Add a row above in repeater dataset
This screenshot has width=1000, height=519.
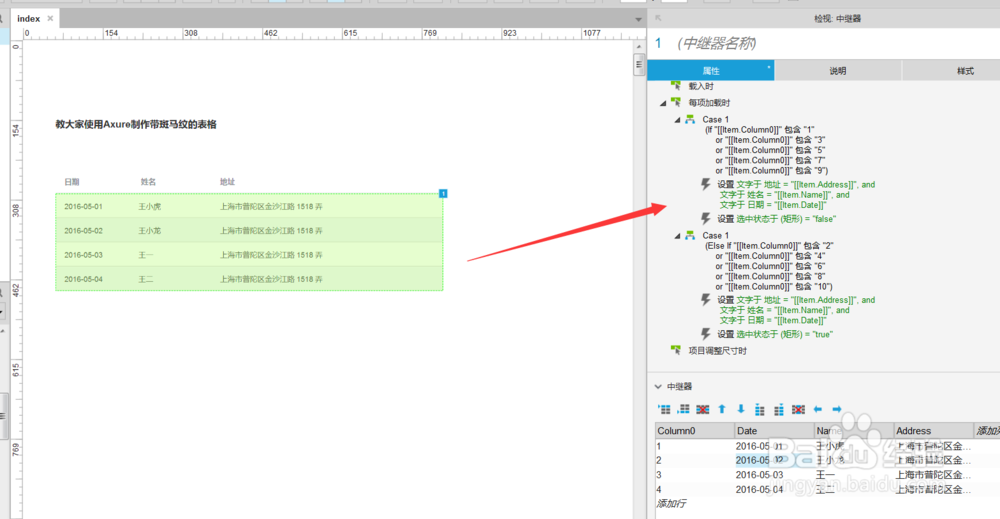(x=664, y=409)
